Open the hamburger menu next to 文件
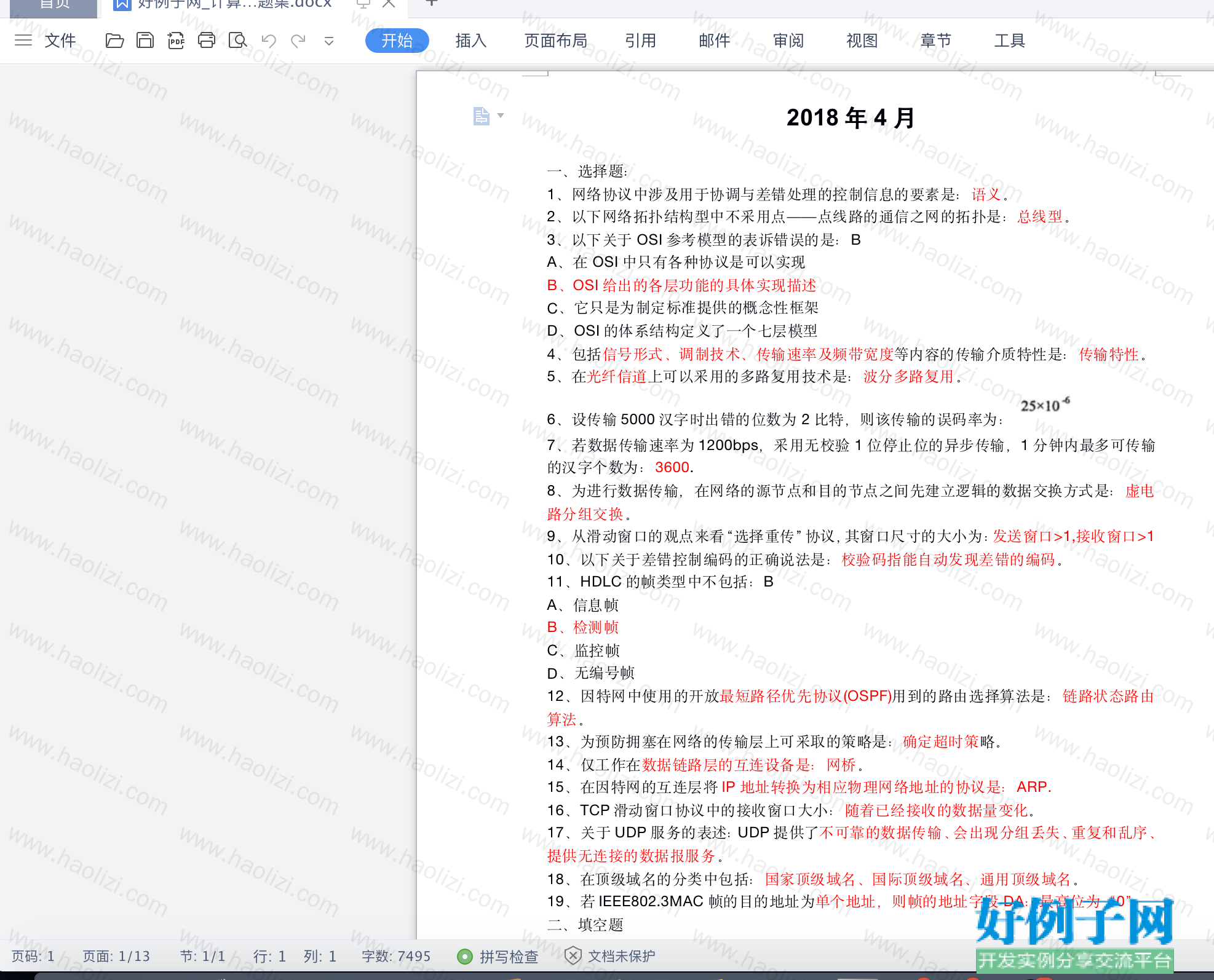The height and width of the screenshot is (980, 1214). click(23, 41)
